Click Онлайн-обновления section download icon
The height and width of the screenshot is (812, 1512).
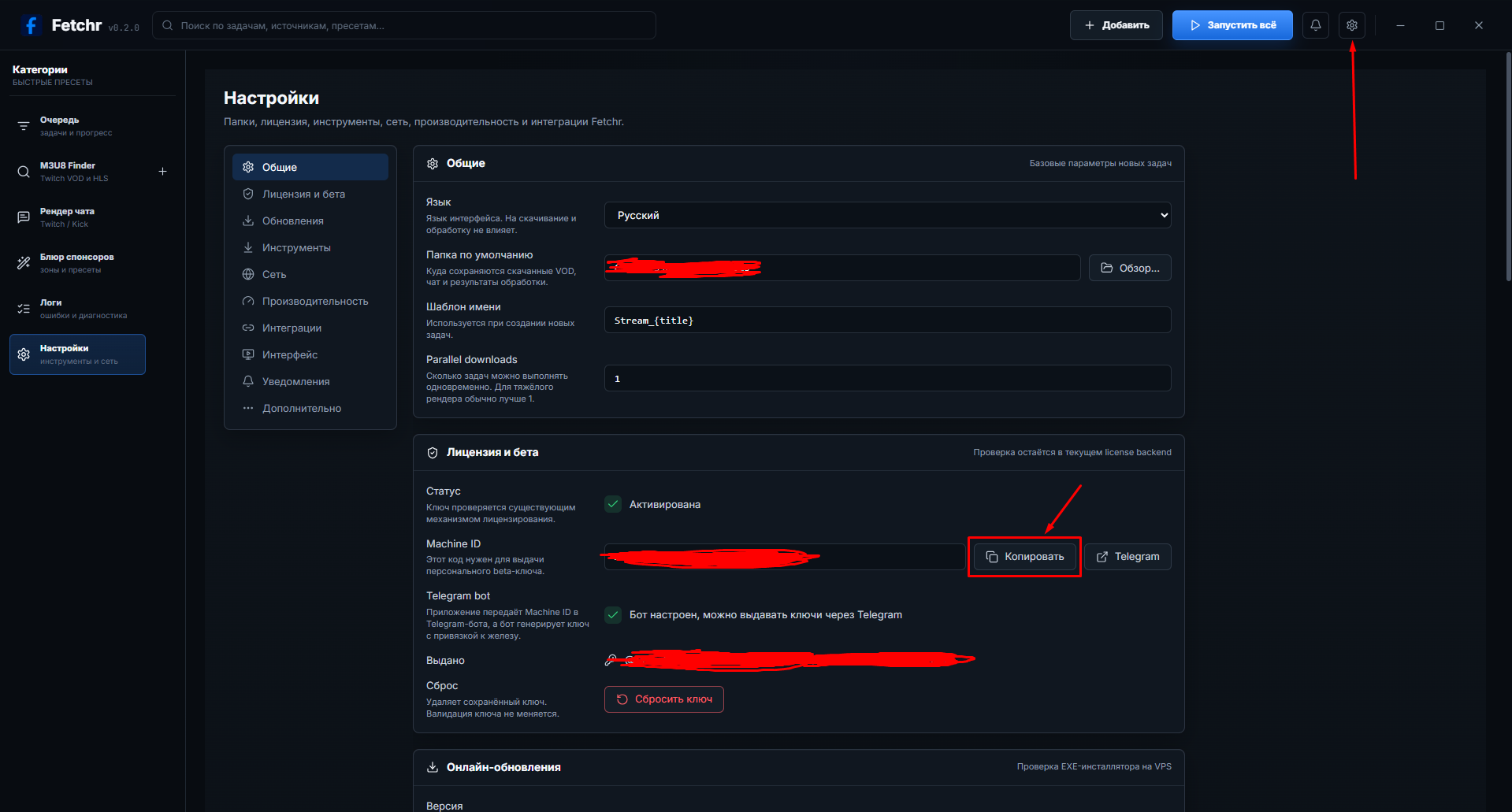[x=433, y=767]
